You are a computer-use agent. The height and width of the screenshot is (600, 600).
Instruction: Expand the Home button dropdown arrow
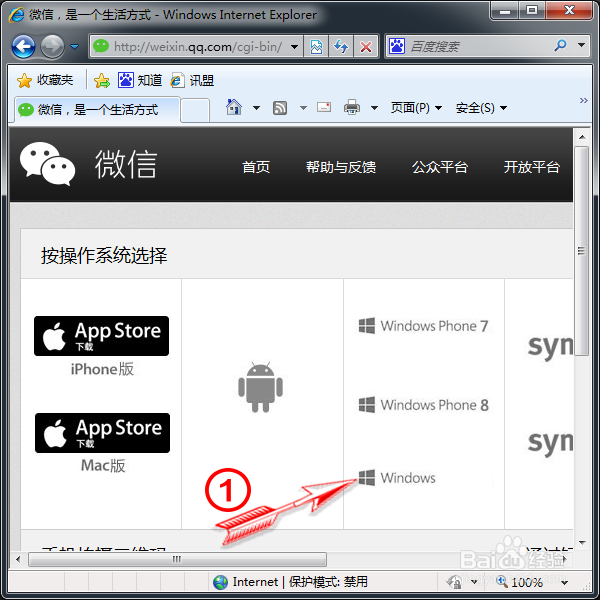256,108
